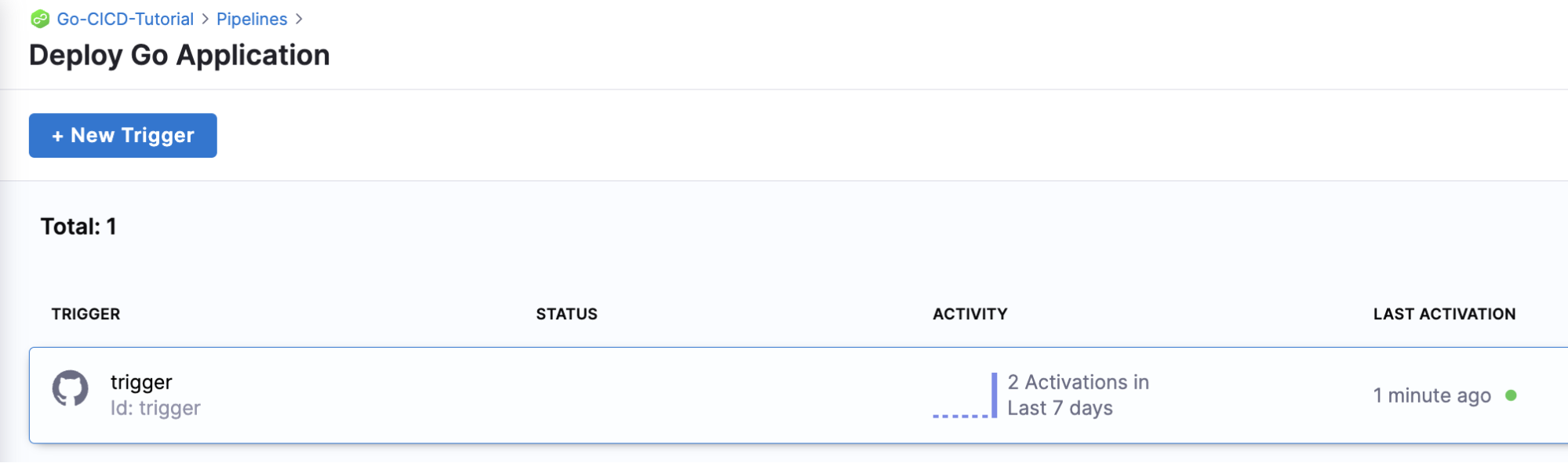Click the ACTIVITY column header
The width and height of the screenshot is (1568, 463).
click(970, 314)
